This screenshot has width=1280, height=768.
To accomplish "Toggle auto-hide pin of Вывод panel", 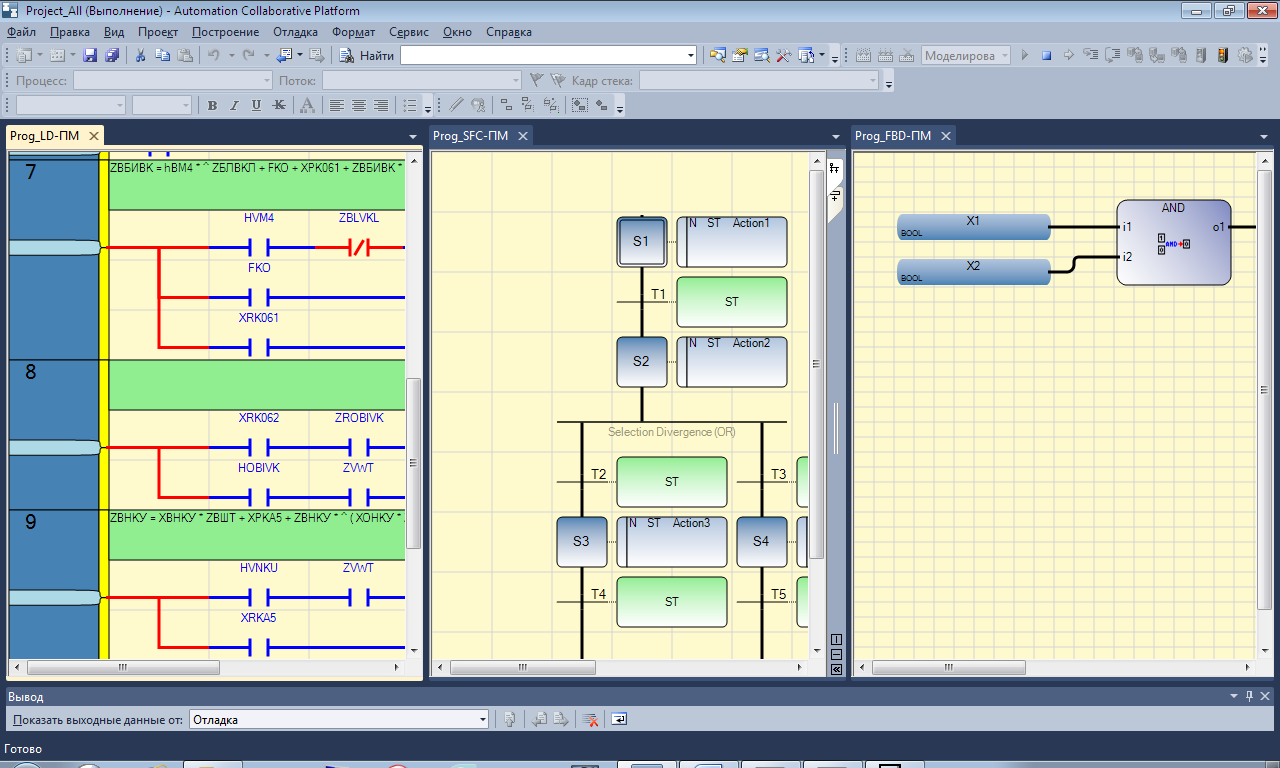I will point(1249,696).
